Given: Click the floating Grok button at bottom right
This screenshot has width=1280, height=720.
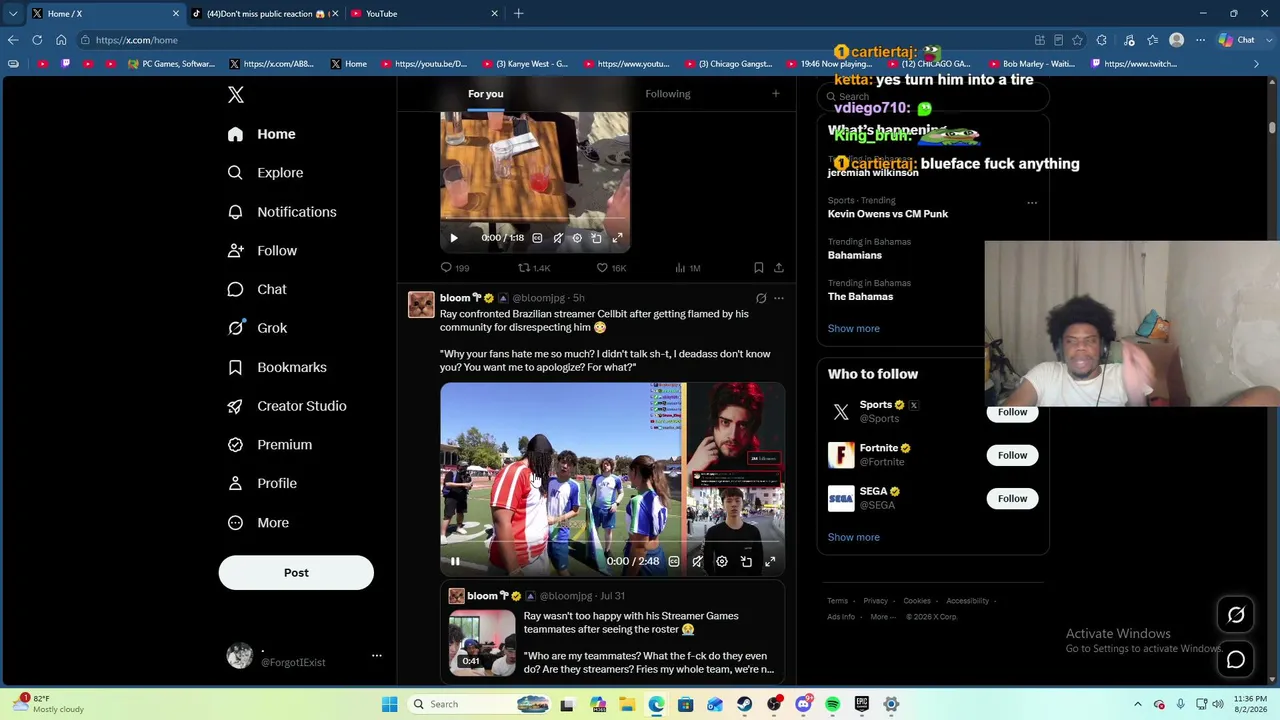Looking at the screenshot, I should click(1236, 615).
